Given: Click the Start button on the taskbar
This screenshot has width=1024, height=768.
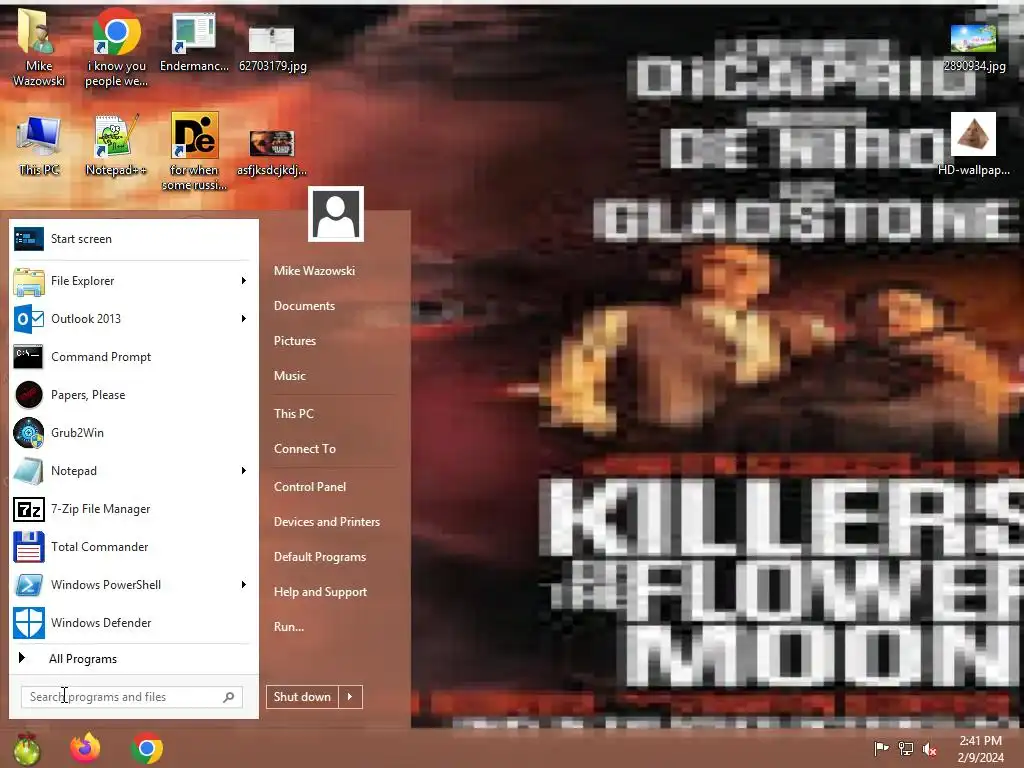Looking at the screenshot, I should (x=27, y=748).
